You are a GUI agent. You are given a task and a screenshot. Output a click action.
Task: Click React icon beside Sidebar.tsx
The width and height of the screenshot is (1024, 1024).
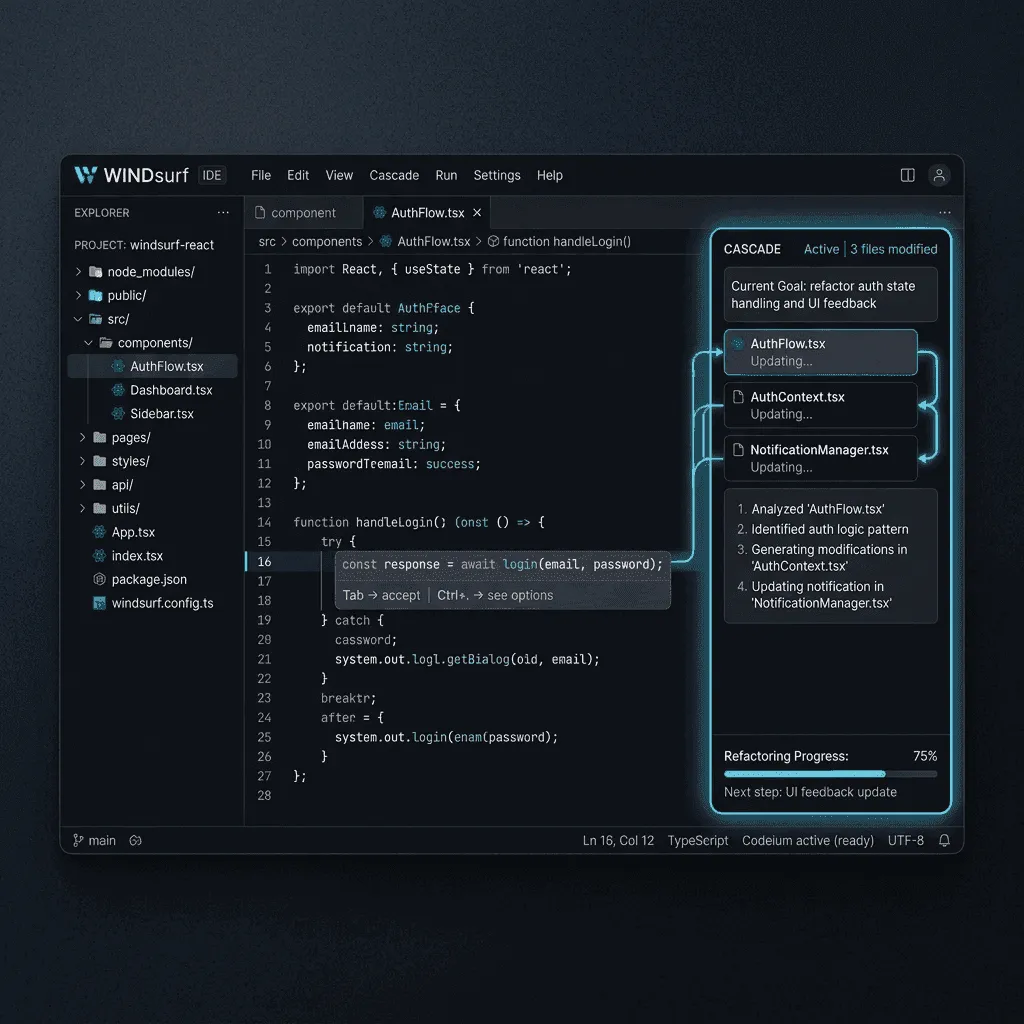[118, 413]
